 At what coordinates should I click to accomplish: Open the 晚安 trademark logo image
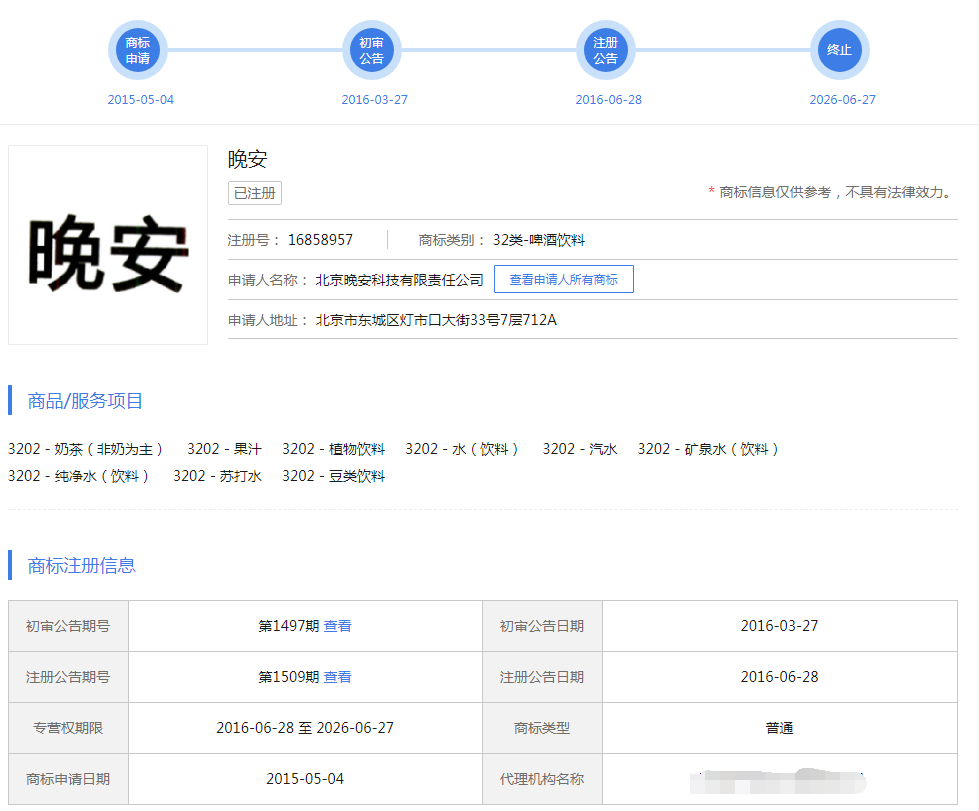pyautogui.click(x=108, y=245)
